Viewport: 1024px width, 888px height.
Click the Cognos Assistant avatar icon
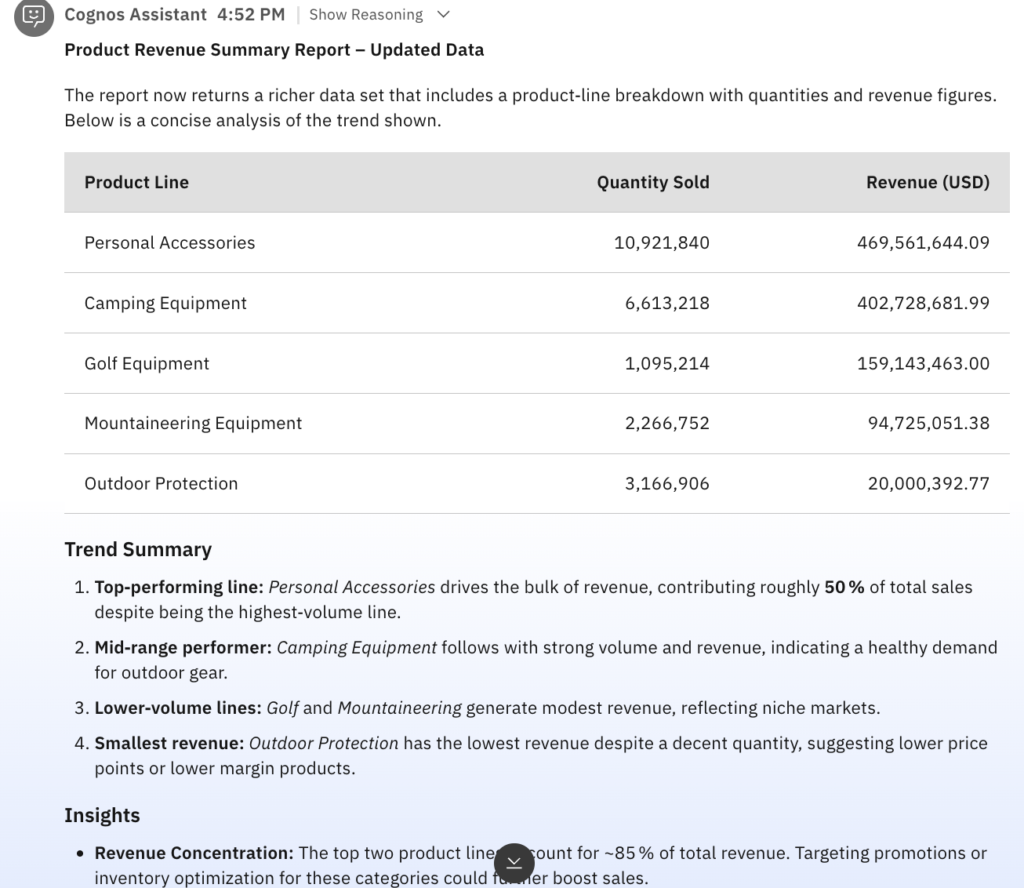33,16
